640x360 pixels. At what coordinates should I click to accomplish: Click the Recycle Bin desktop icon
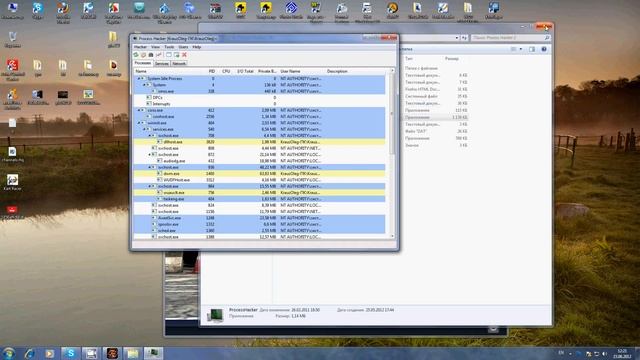pyautogui.click(x=13, y=40)
